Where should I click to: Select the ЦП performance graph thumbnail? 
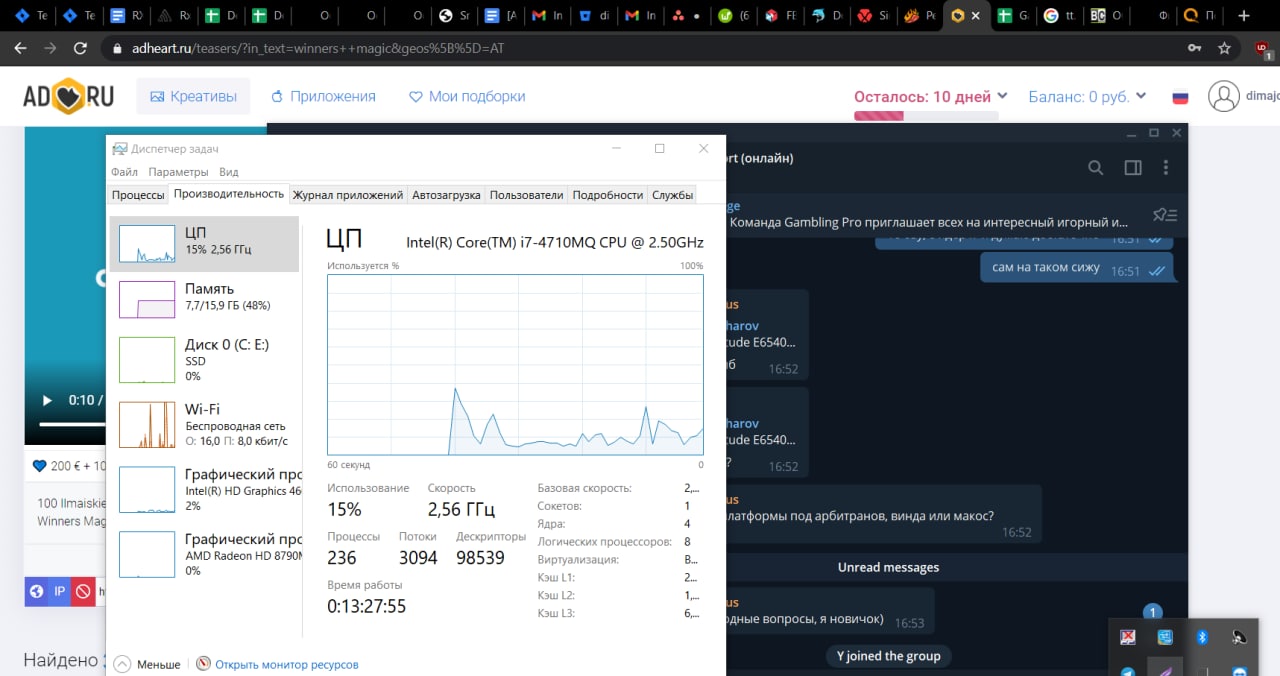(147, 244)
